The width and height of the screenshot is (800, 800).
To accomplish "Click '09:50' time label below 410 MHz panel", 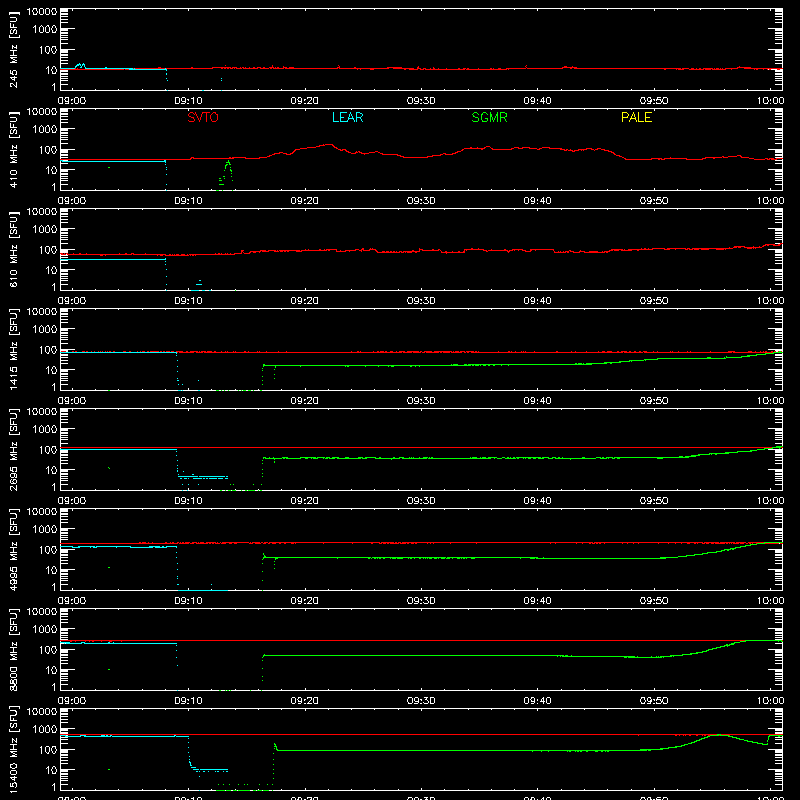I will [x=654, y=201].
